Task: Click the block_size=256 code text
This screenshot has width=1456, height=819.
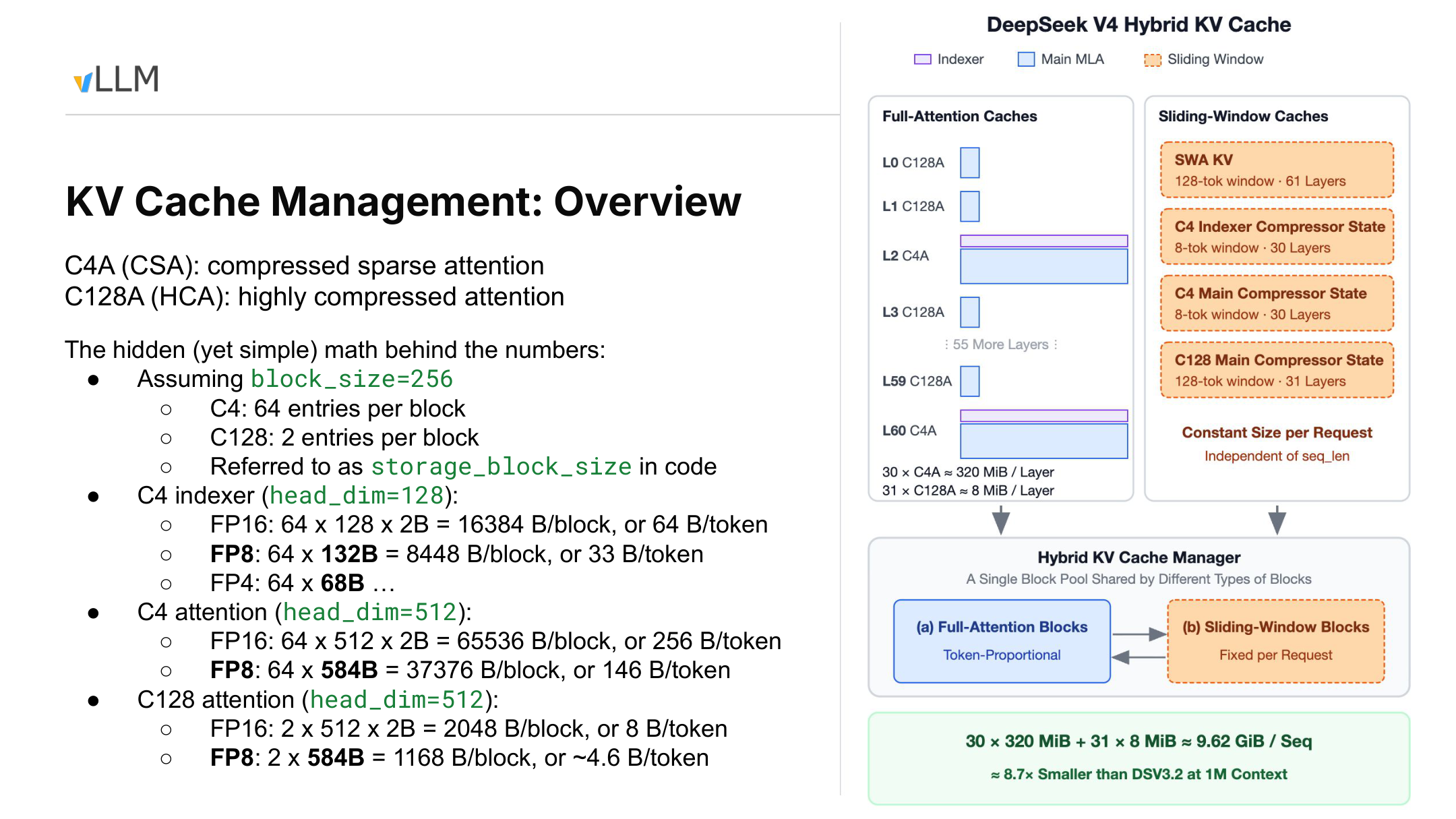Action: [x=351, y=379]
